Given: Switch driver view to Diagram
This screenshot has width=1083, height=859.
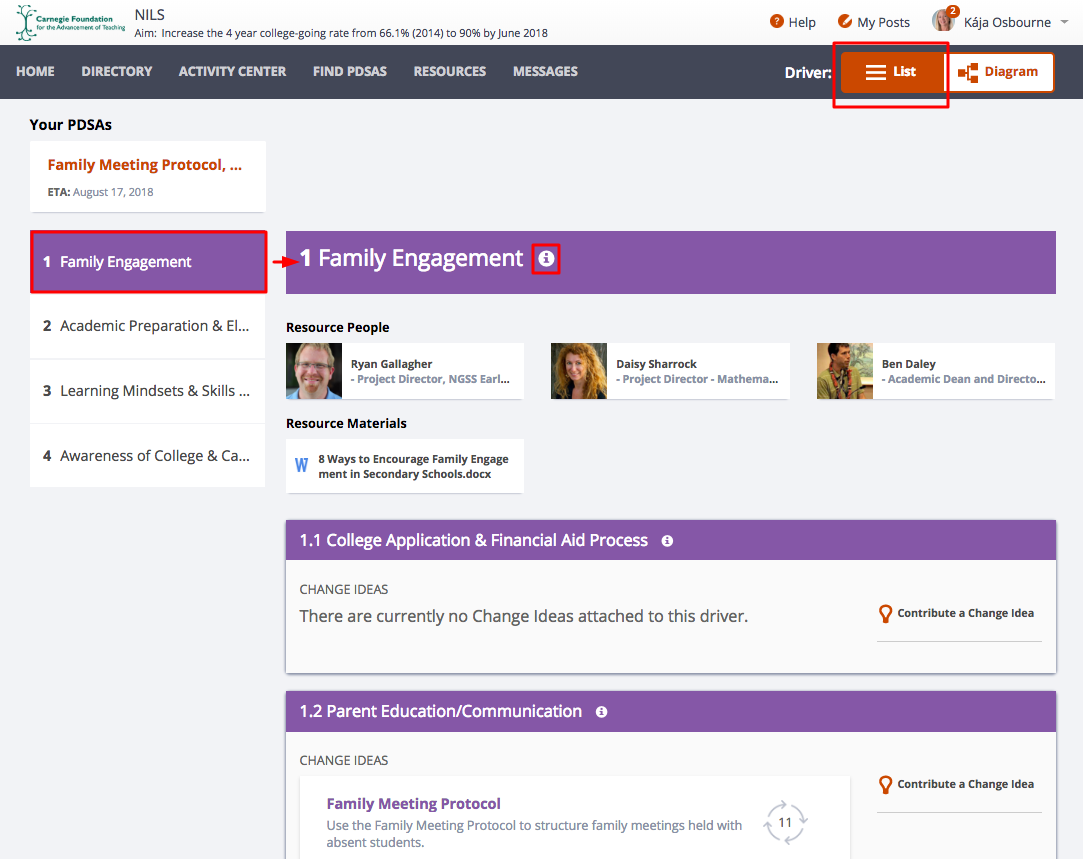Looking at the screenshot, I should [999, 72].
